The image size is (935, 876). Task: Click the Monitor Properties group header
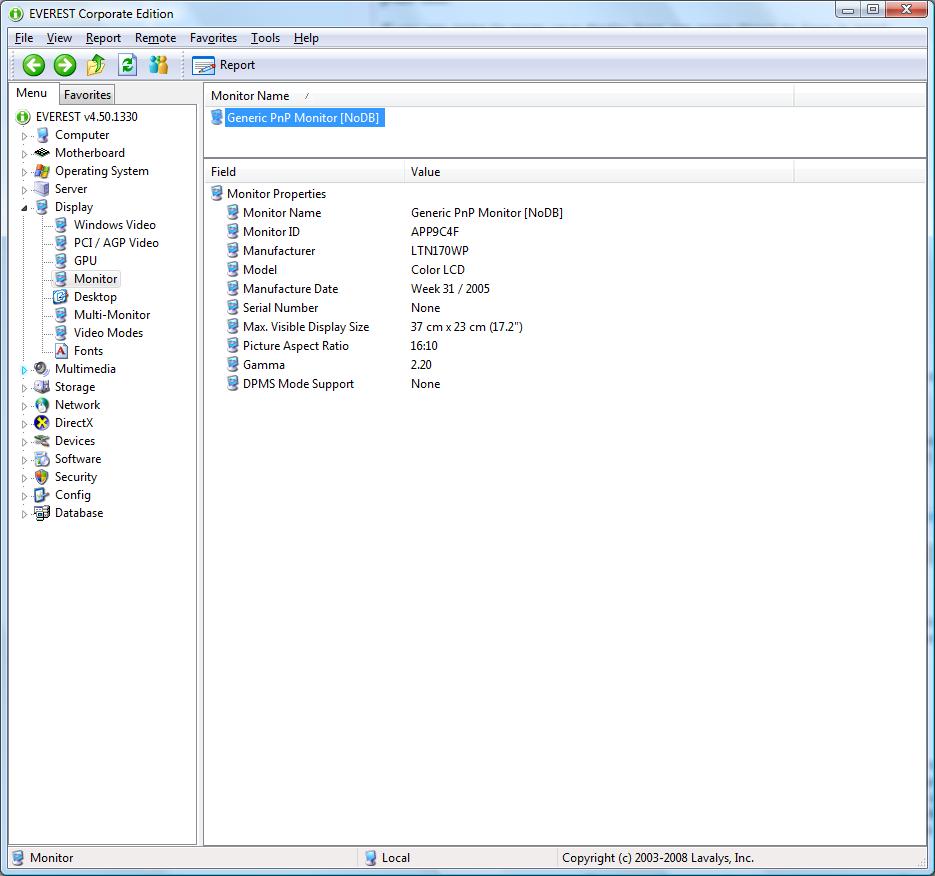[277, 194]
